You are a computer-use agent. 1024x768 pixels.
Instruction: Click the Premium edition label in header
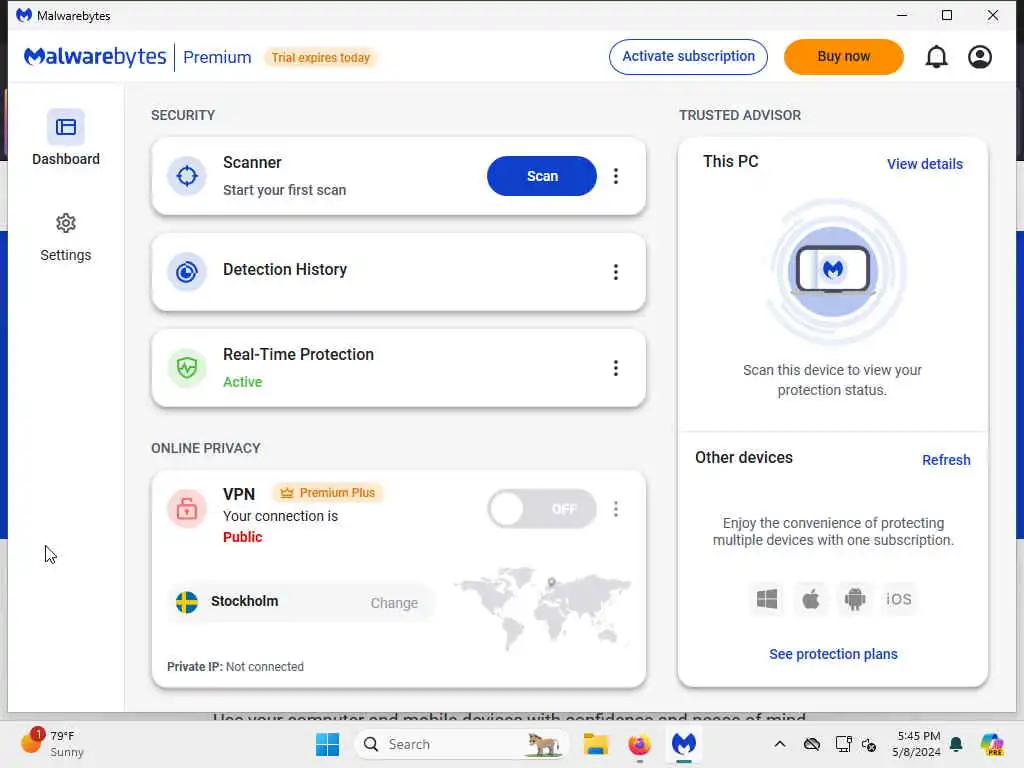tap(217, 57)
